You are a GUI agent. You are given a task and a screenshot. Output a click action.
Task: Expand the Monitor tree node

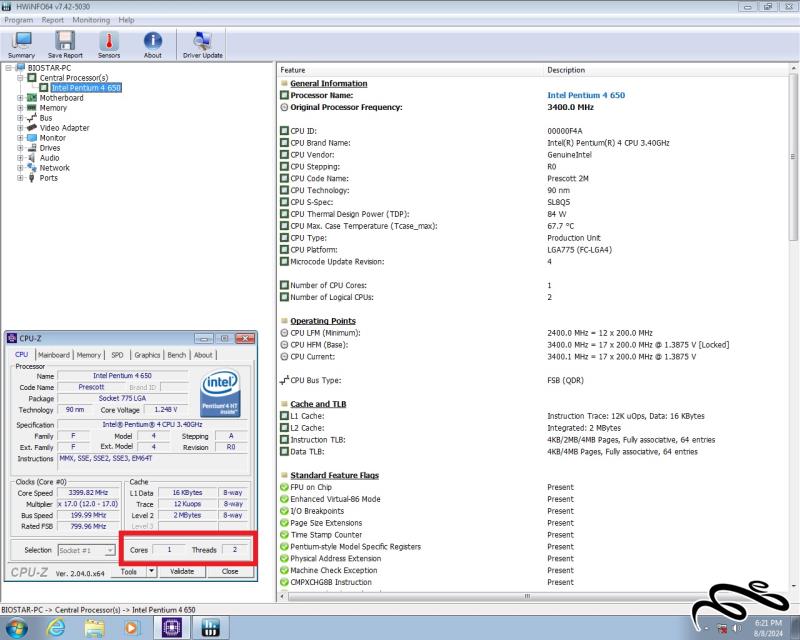point(20,138)
